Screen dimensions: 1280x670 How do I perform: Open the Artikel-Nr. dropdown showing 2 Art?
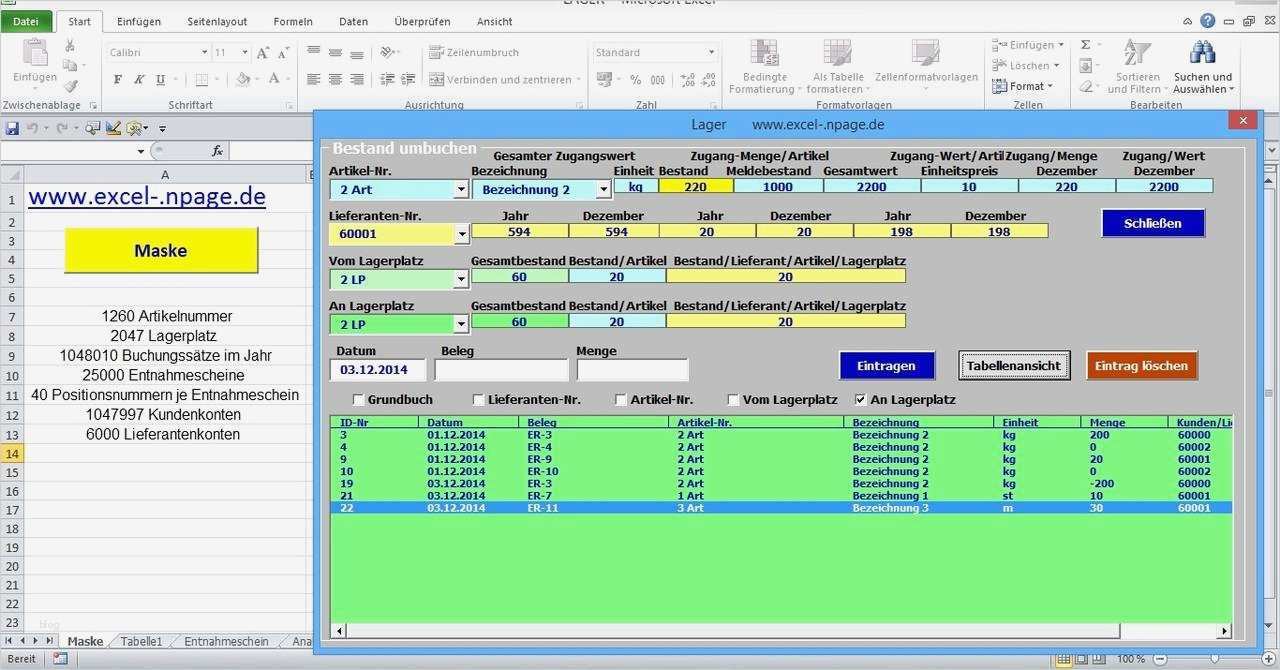click(461, 188)
